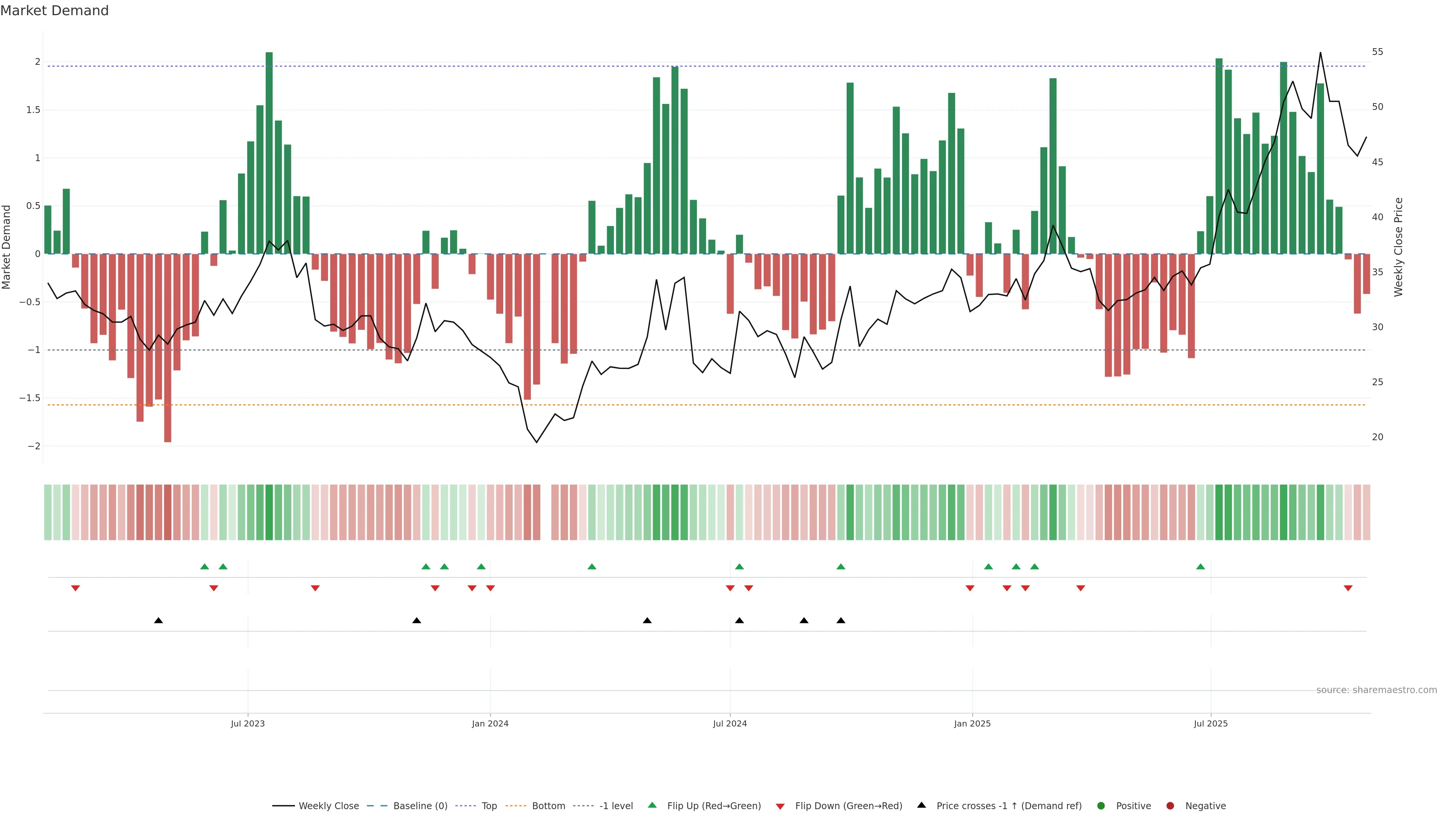Click the green Flip Up legend triangle
Image resolution: width=1456 pixels, height=819 pixels.
[x=652, y=805]
